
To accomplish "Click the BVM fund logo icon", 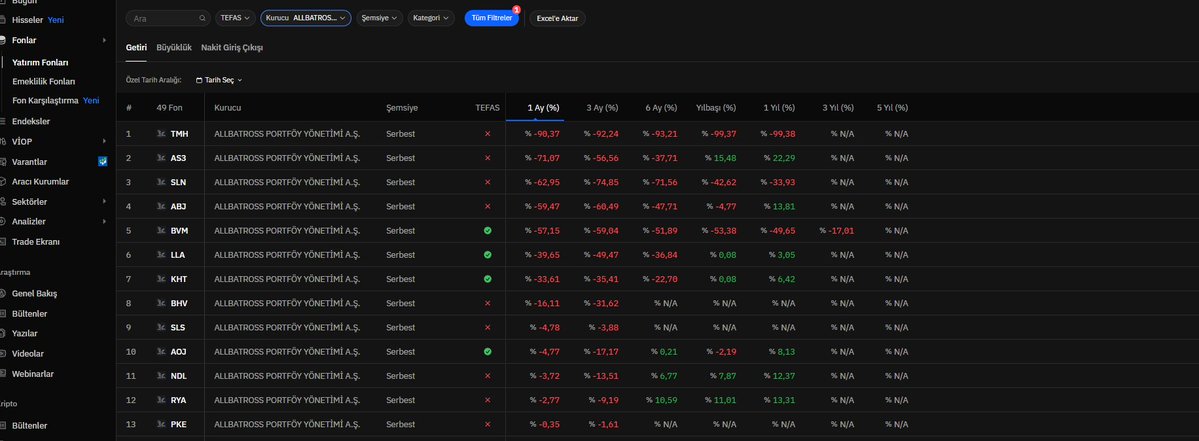I will tap(161, 231).
